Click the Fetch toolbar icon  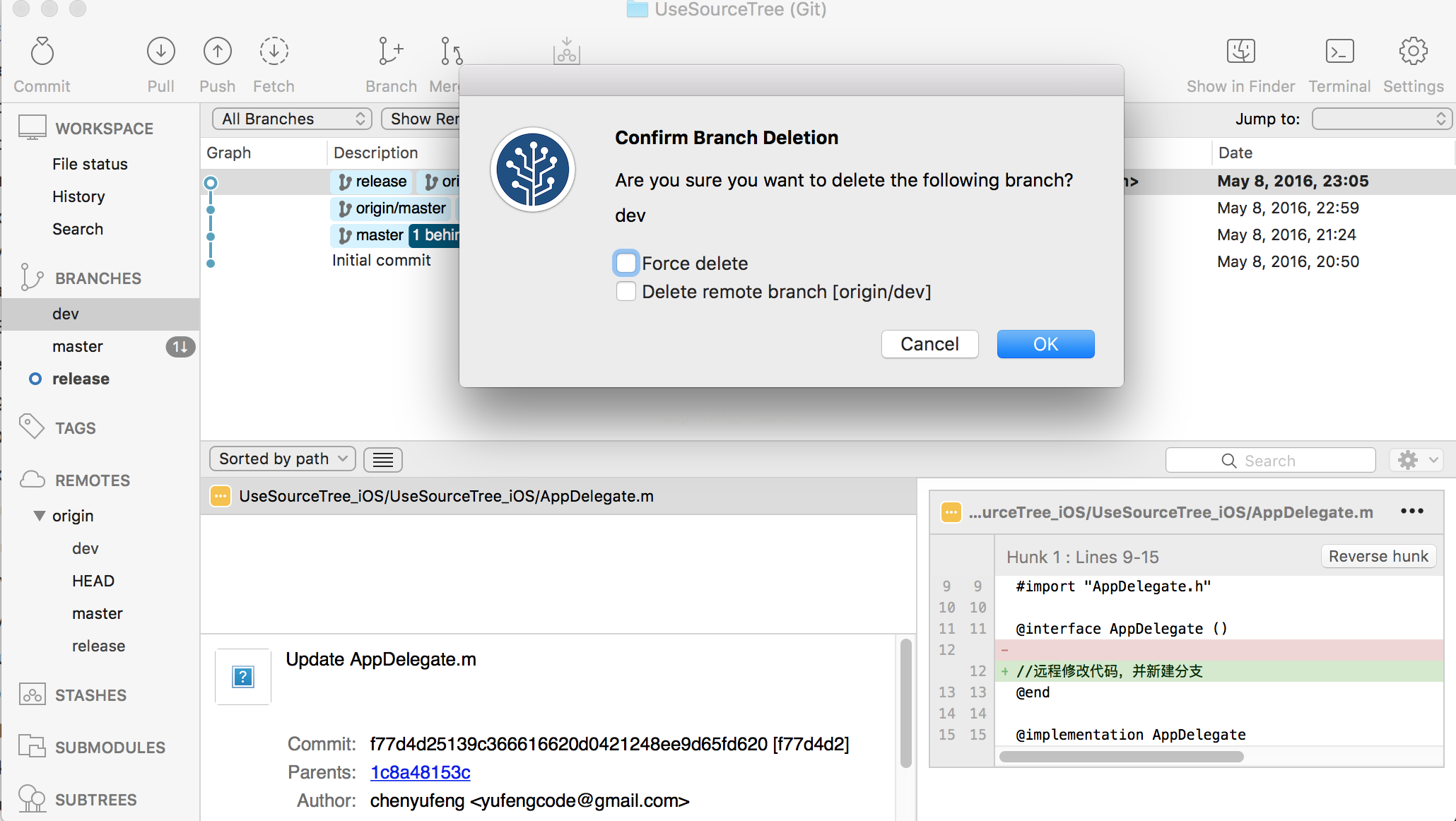click(274, 52)
